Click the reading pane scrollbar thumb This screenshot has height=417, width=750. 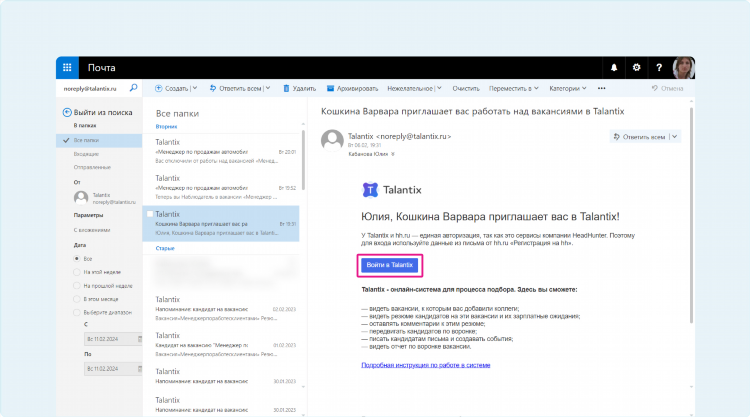pyautogui.click(x=691, y=215)
